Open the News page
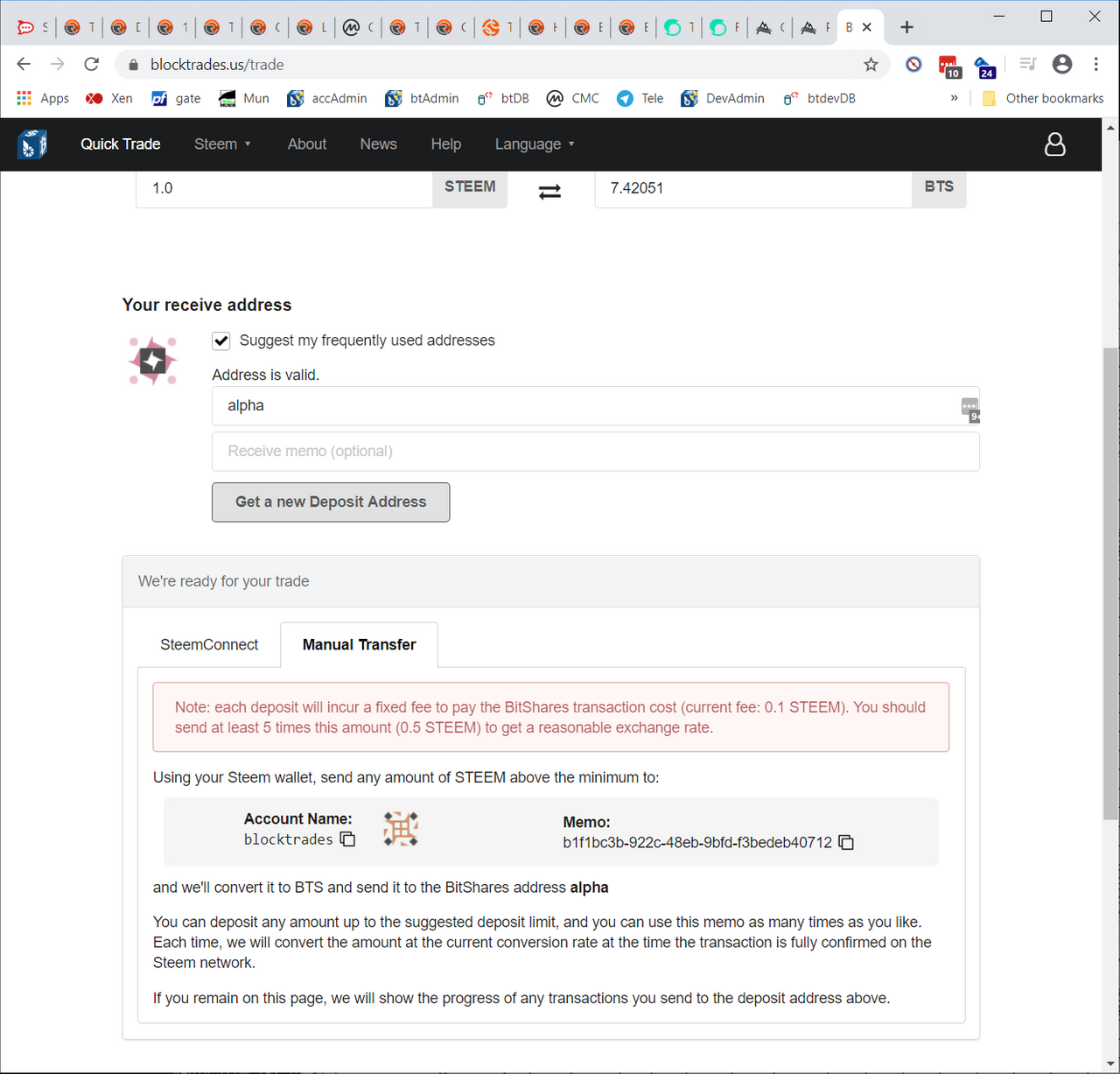Screen dimensions: 1120x1074 [379, 144]
